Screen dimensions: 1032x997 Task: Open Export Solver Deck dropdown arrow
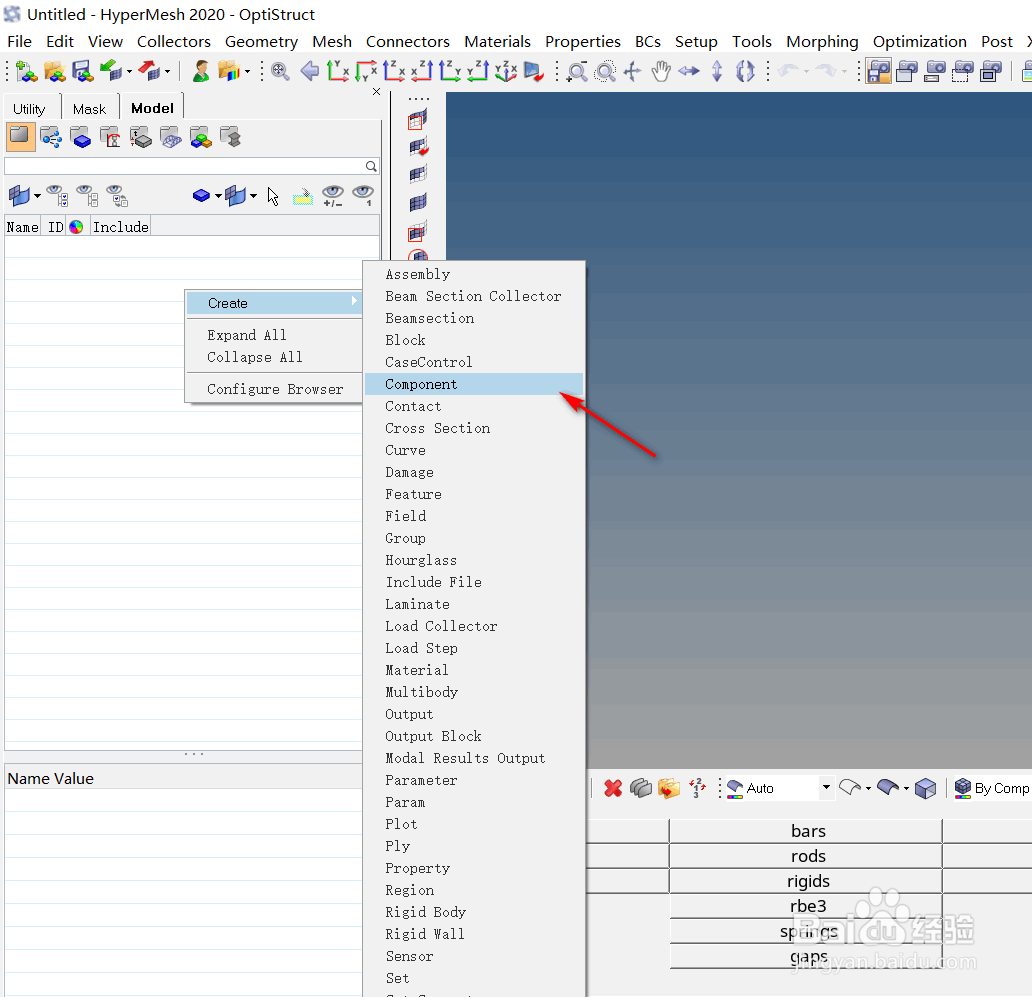(x=168, y=71)
